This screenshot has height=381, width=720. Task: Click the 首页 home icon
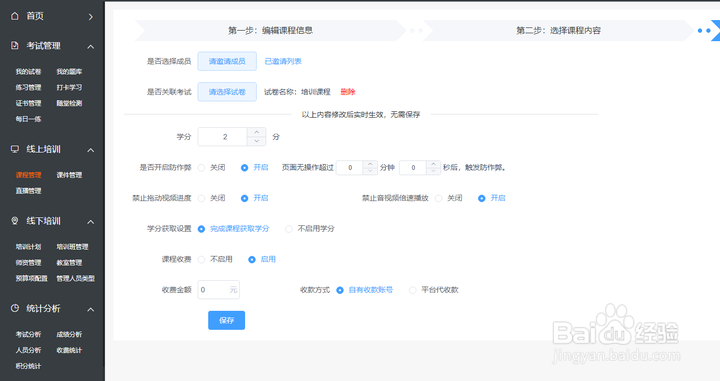point(15,16)
